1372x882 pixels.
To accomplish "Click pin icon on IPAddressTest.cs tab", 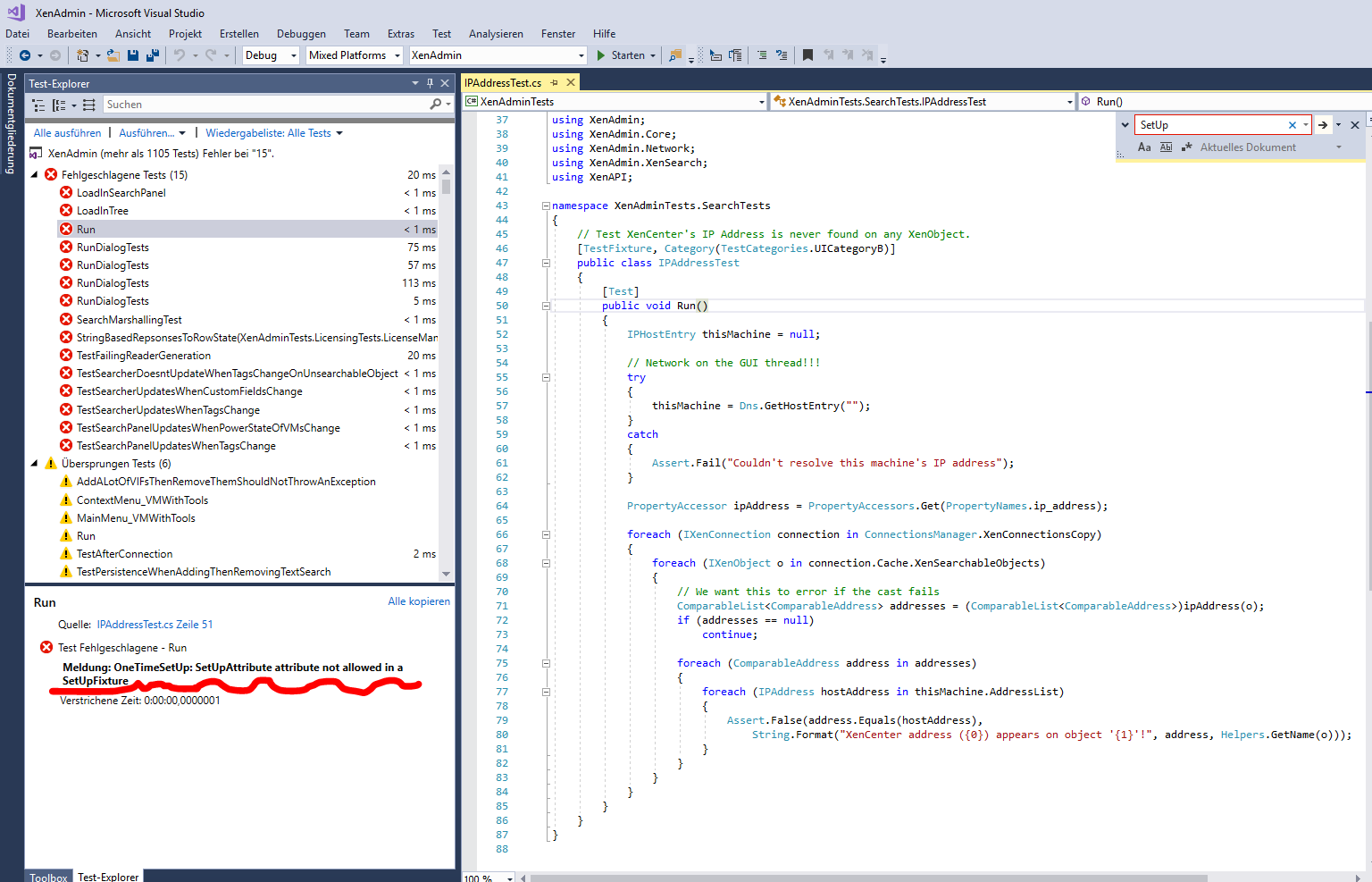I will [554, 82].
